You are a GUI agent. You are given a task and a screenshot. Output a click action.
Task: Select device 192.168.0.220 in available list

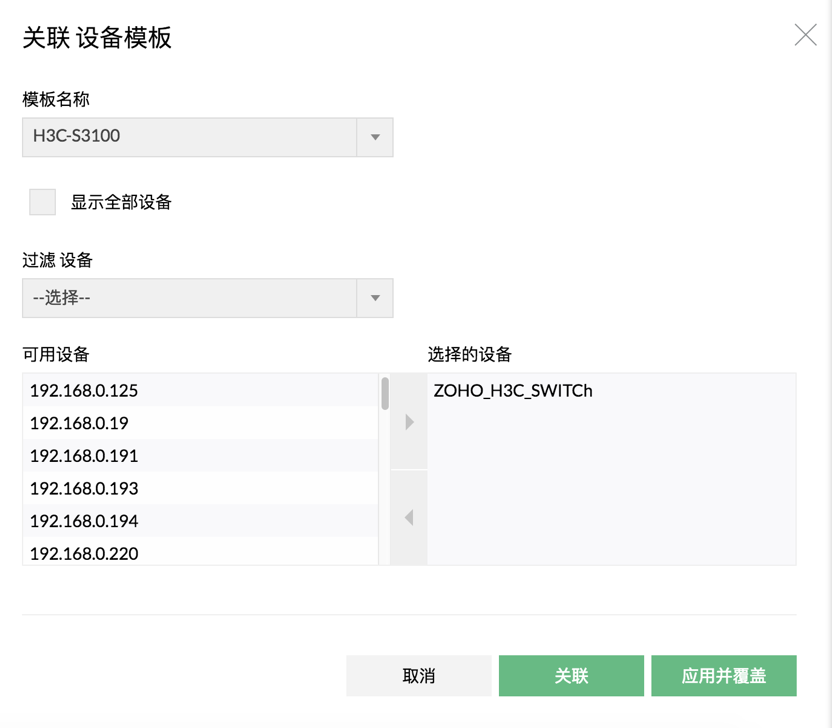tap(200, 552)
